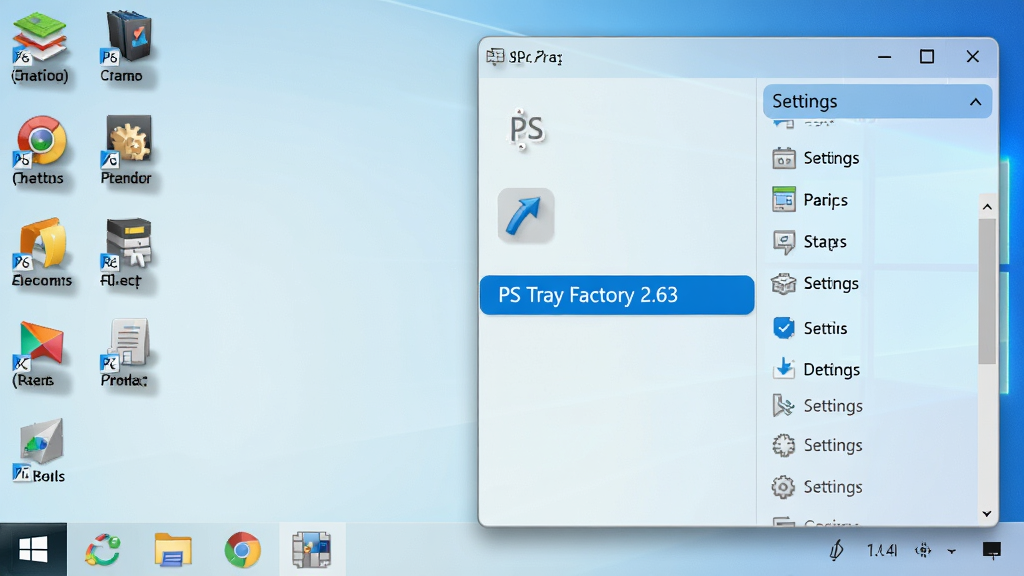This screenshot has height=576, width=1024.
Task: Open the Chattus Chrome desktop shortcut
Action: [40, 150]
